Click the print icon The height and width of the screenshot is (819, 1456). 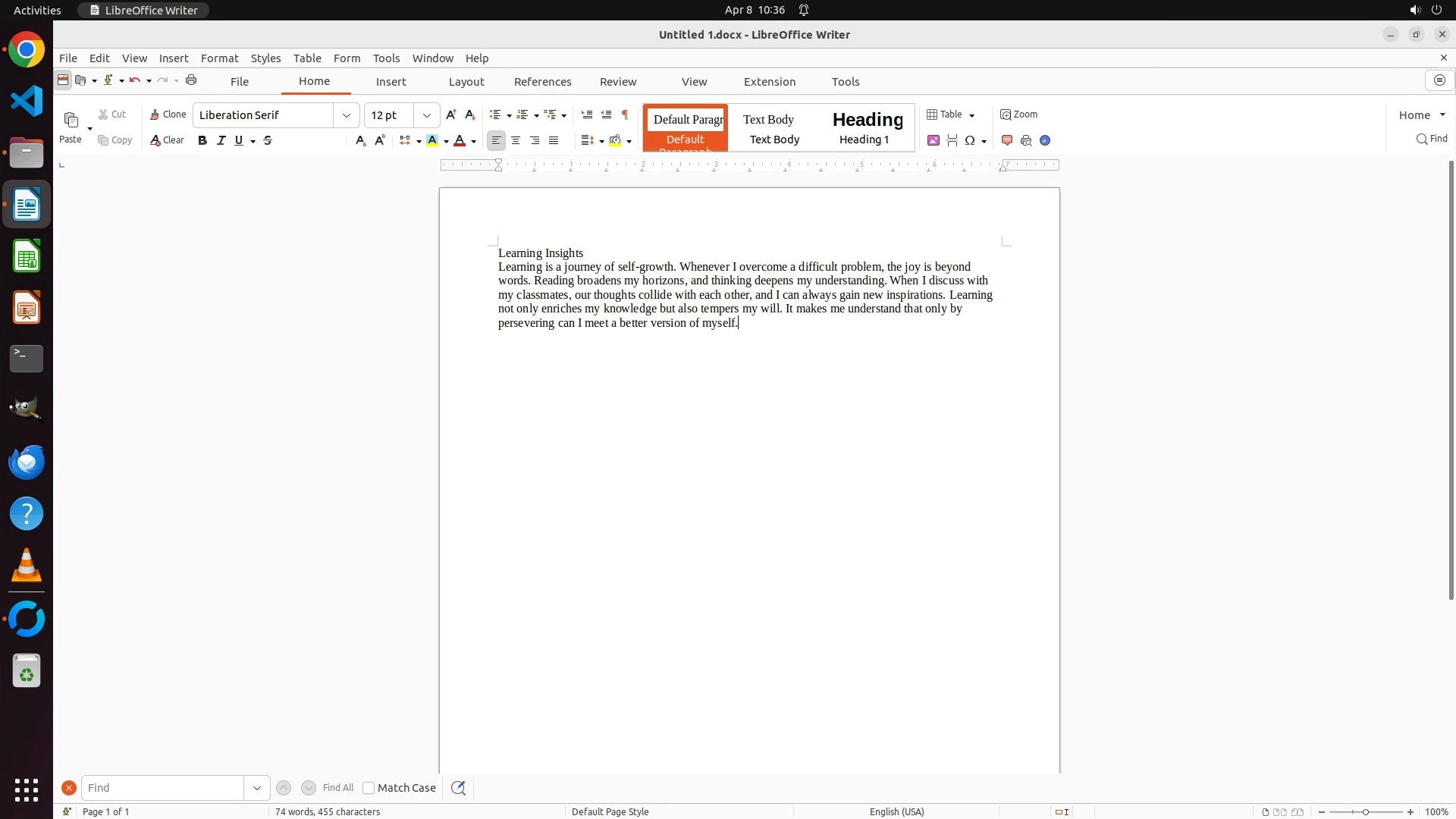pyautogui.click(x=191, y=80)
